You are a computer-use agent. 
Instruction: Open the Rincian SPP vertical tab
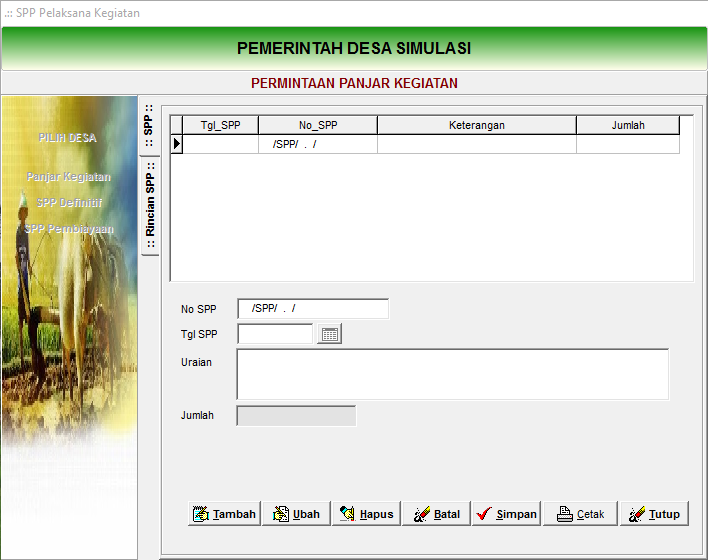pos(149,207)
